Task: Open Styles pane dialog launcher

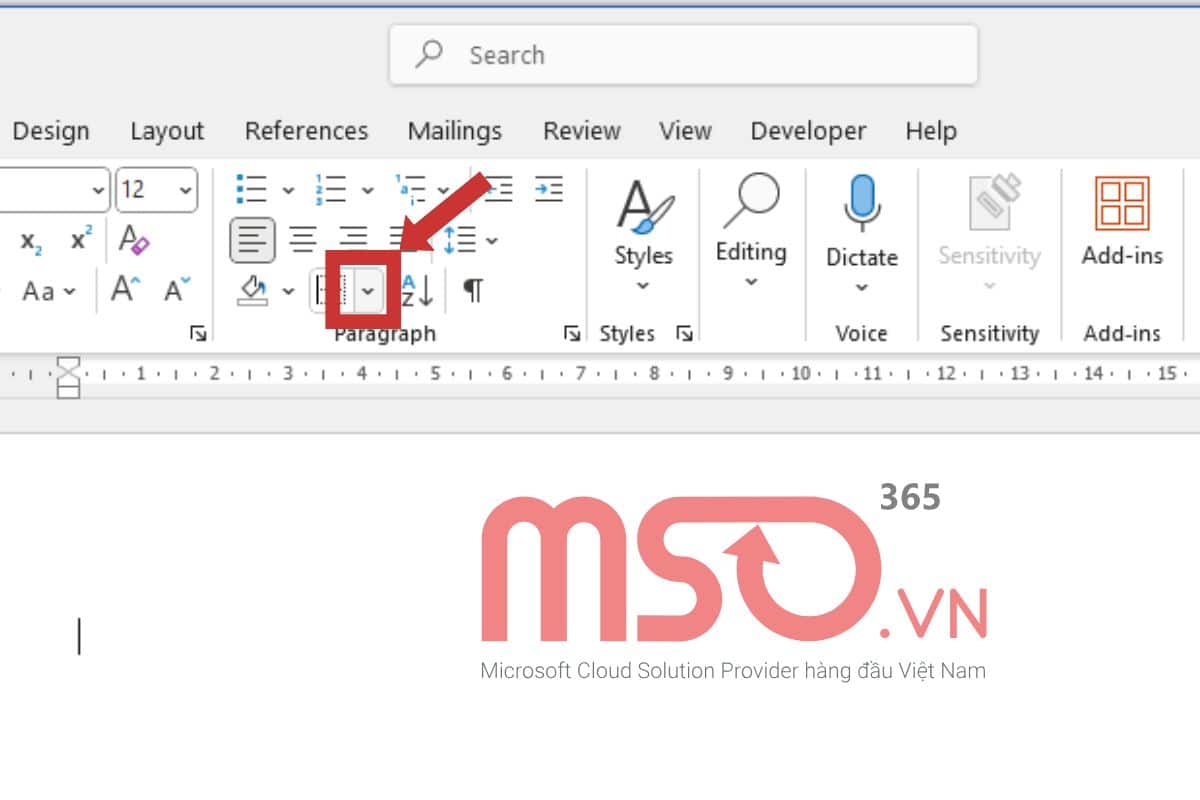Action: [x=685, y=334]
